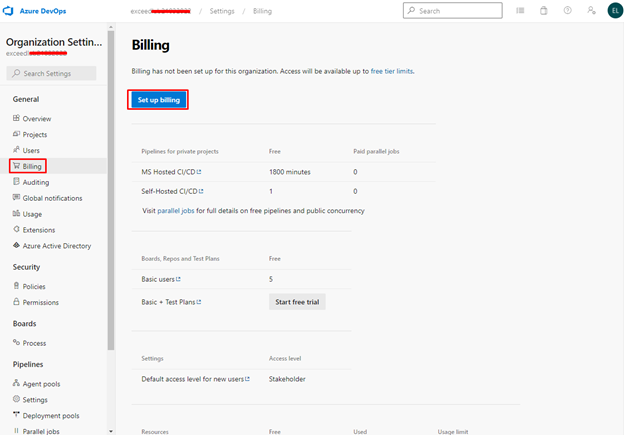Click the organization name breadcrumb
This screenshot has width=624, height=435.
[x=161, y=11]
